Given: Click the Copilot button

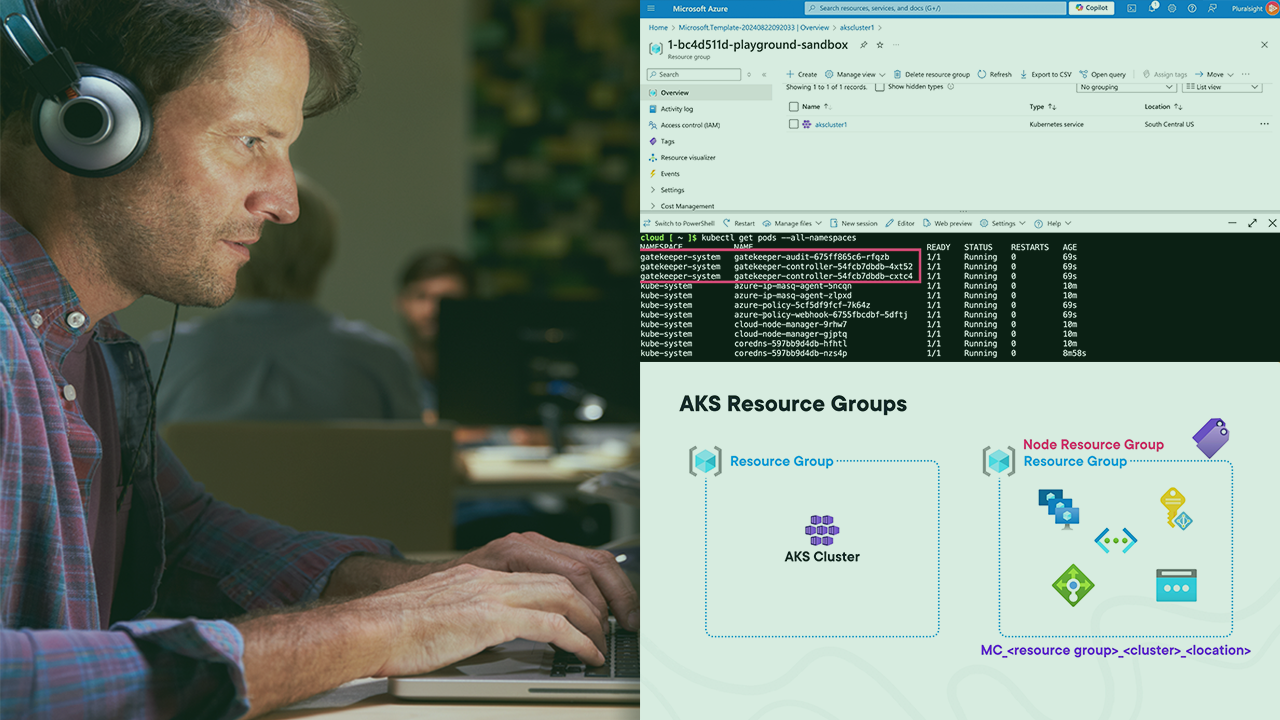Looking at the screenshot, I should [1091, 8].
